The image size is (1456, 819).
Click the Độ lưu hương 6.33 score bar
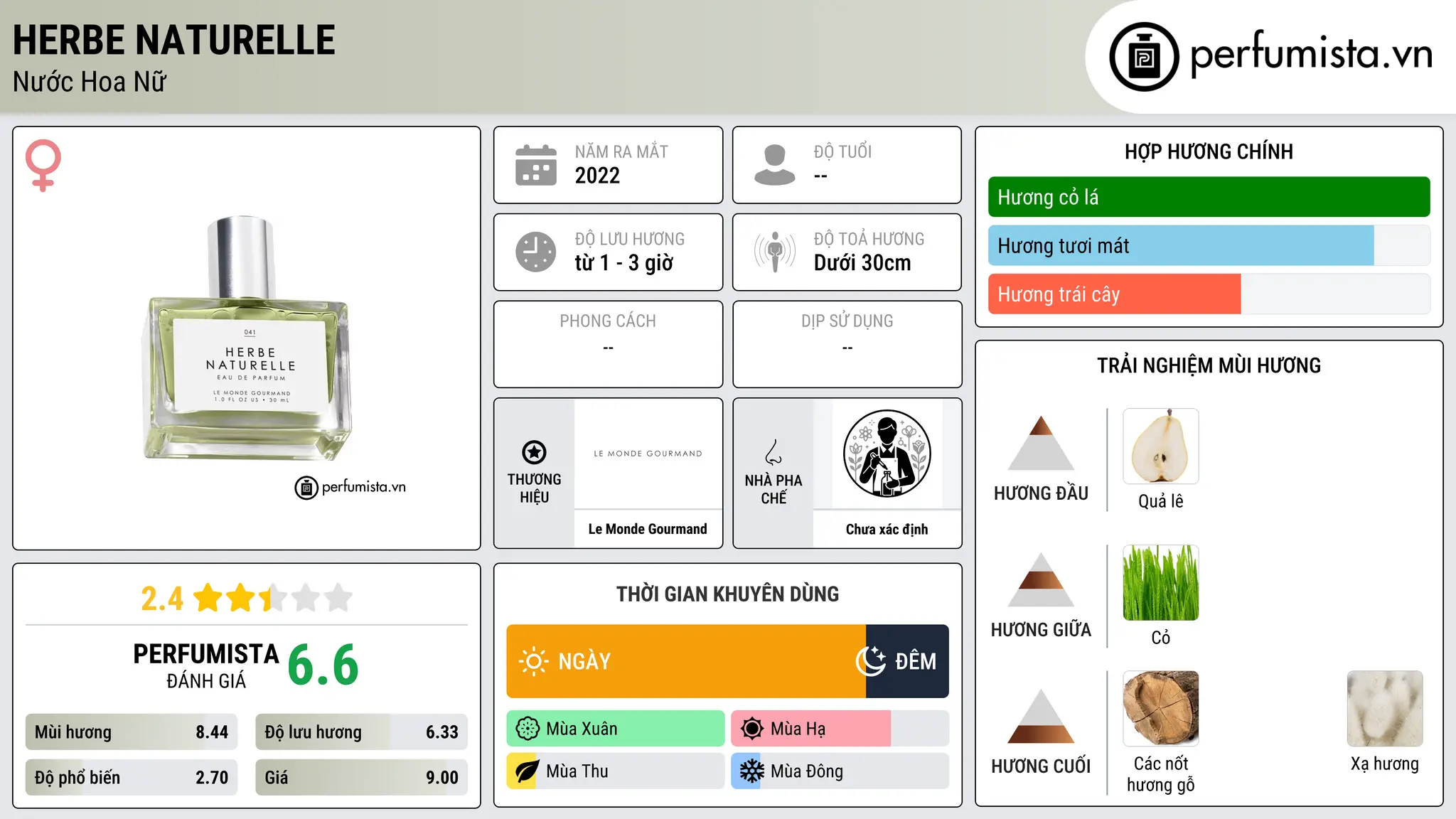coord(361,732)
